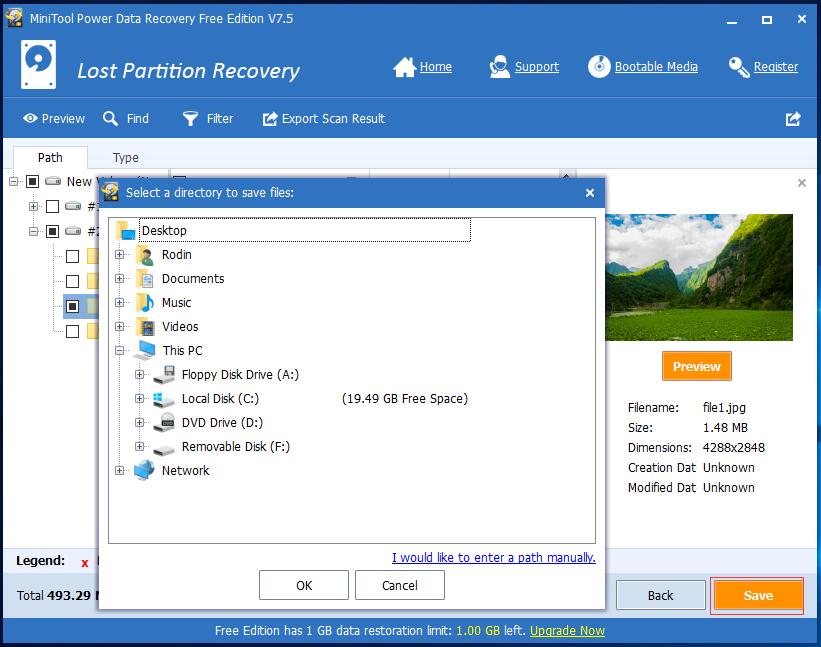This screenshot has height=647, width=821.
Task: Click 'I would like to enter a path manually' link
Action: click(x=493, y=558)
